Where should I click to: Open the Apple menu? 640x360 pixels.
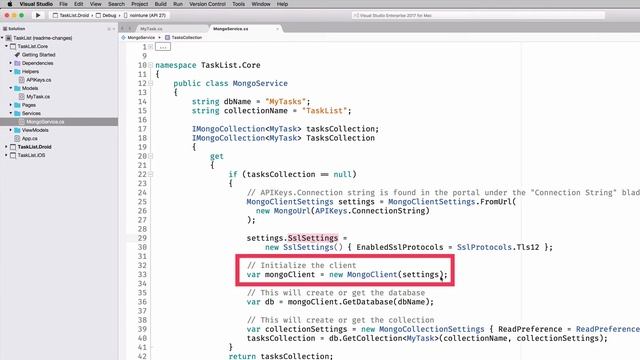[x=10, y=4]
